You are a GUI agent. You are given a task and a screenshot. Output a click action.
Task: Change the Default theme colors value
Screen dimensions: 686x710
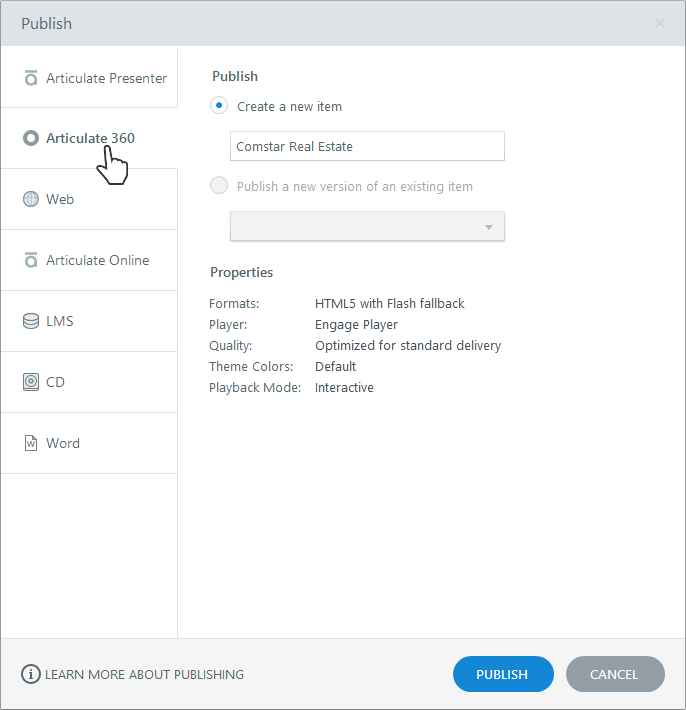coord(336,366)
